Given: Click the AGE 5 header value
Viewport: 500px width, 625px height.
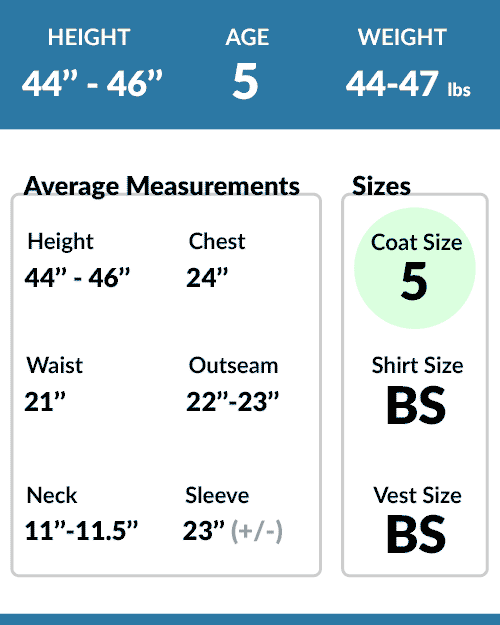Looking at the screenshot, I should click(246, 81).
